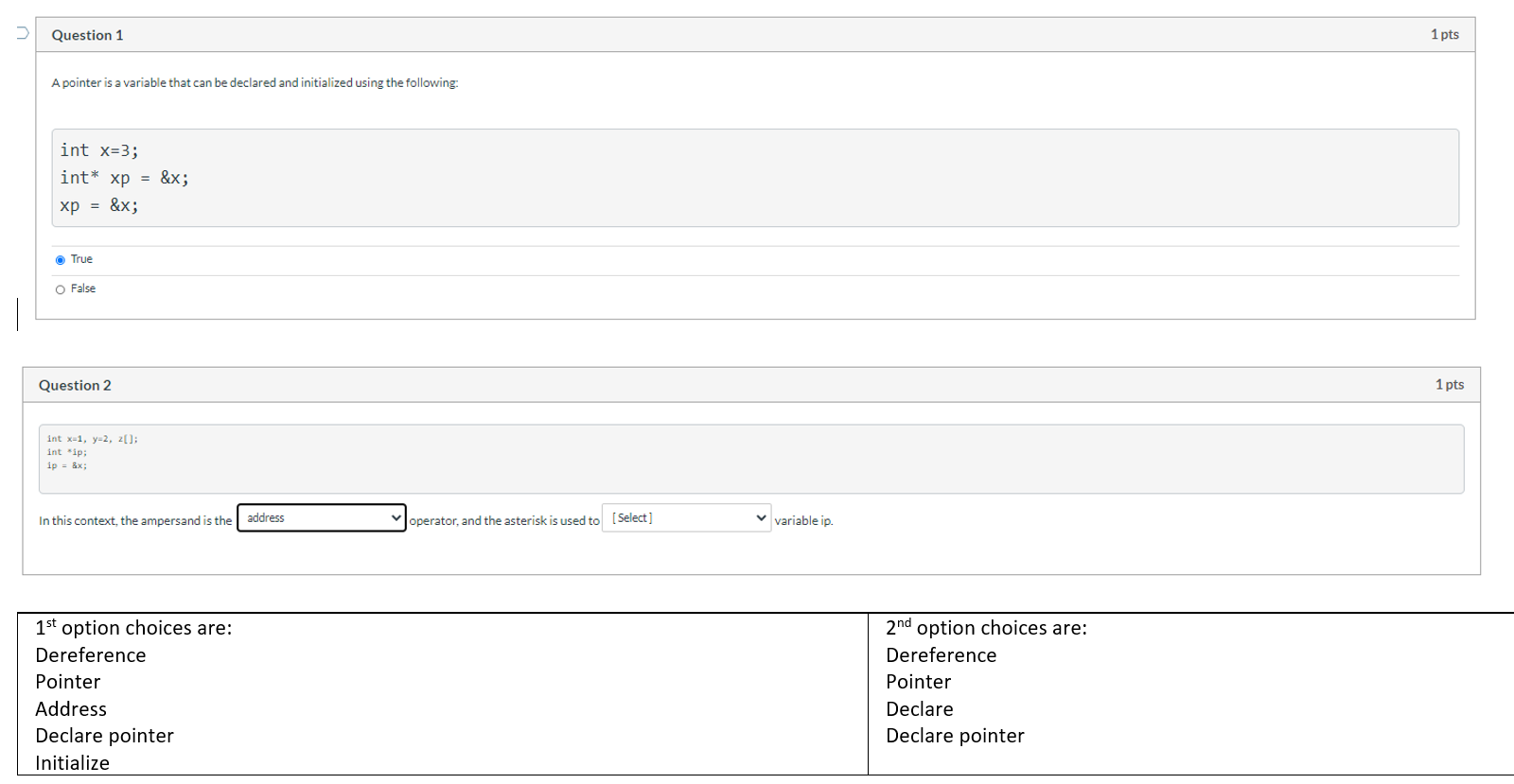
Task: Click the True option label
Action: click(81, 259)
